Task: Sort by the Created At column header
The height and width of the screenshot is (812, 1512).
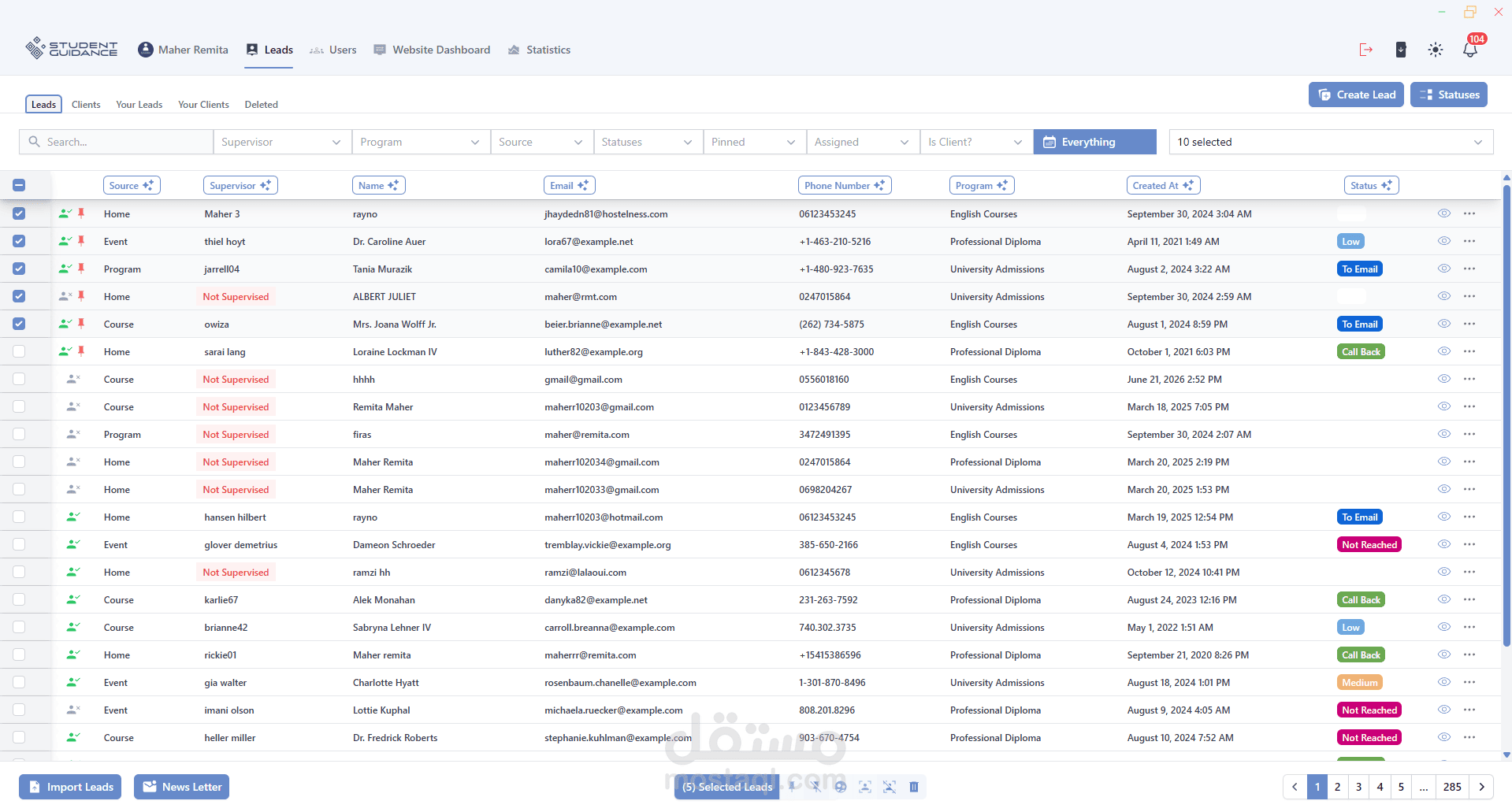Action: coord(1163,185)
